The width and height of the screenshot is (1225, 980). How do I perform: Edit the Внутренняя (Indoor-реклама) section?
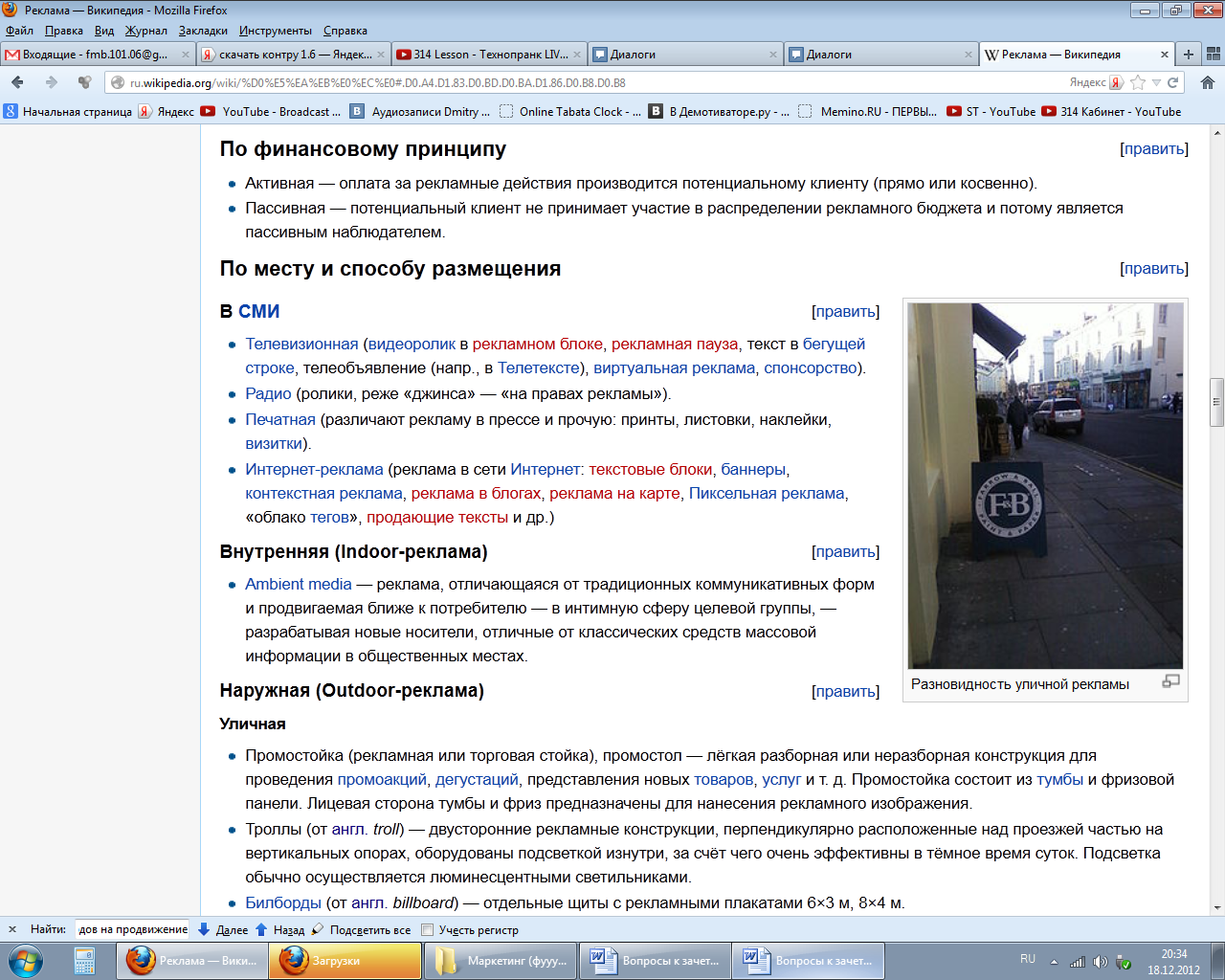click(x=845, y=552)
